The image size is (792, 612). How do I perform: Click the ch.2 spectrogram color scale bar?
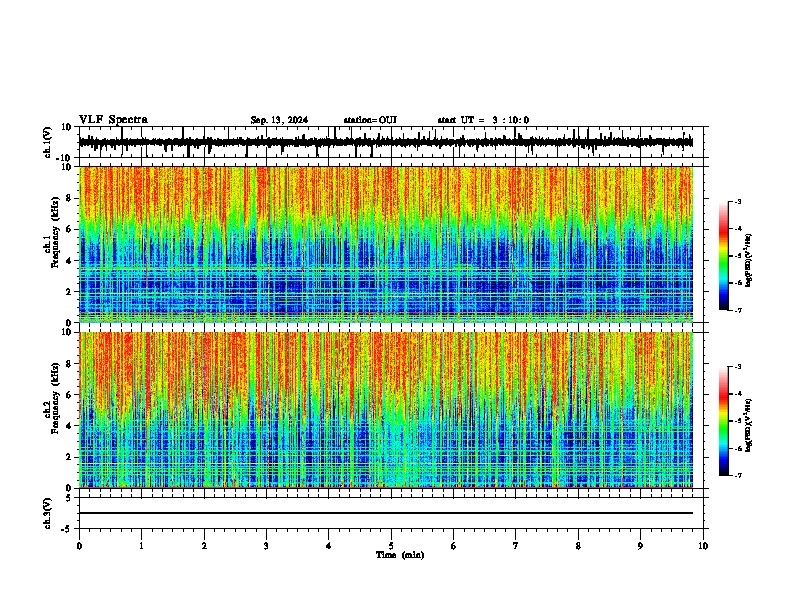pyautogui.click(x=723, y=421)
